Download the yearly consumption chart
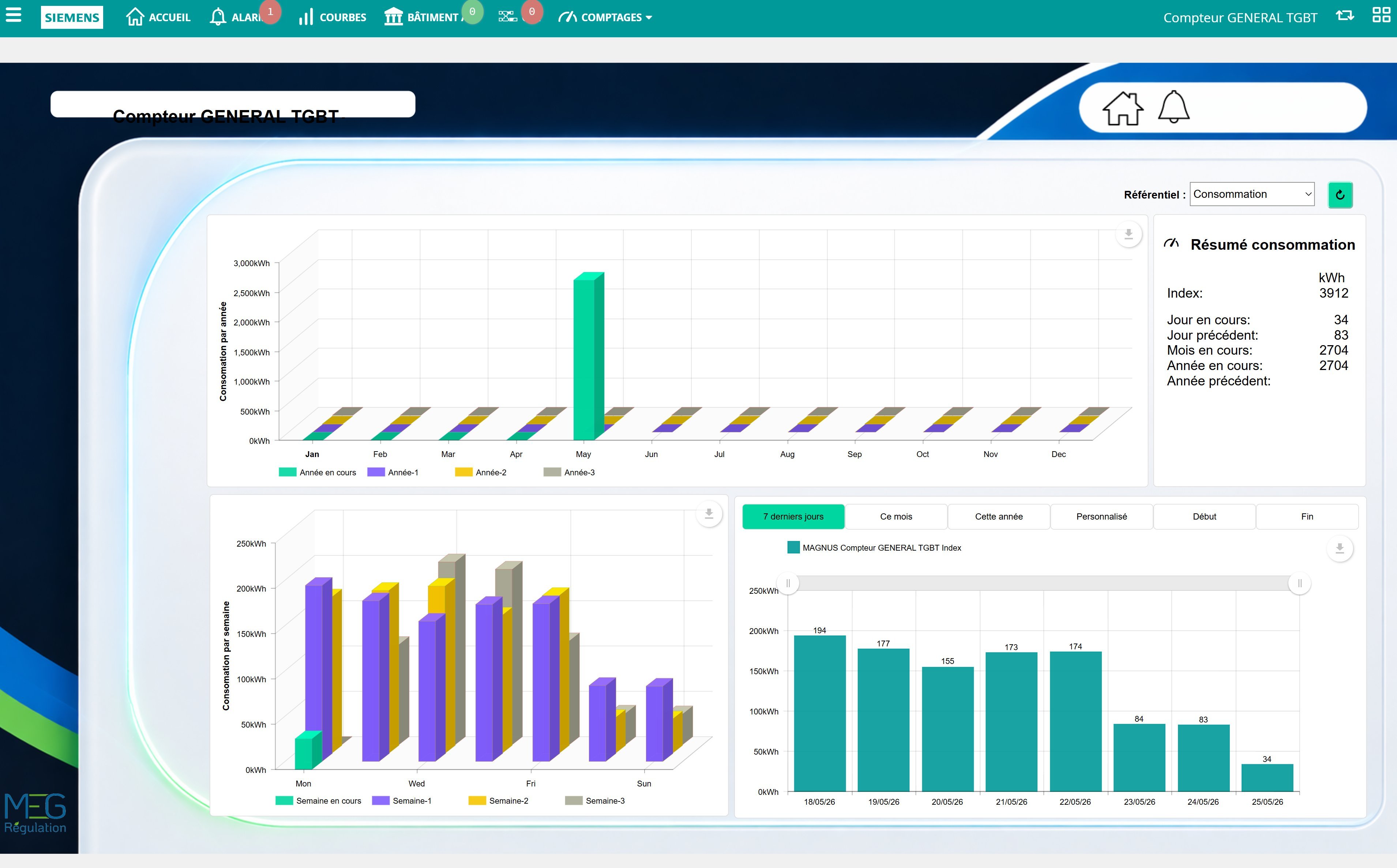 coord(1128,234)
